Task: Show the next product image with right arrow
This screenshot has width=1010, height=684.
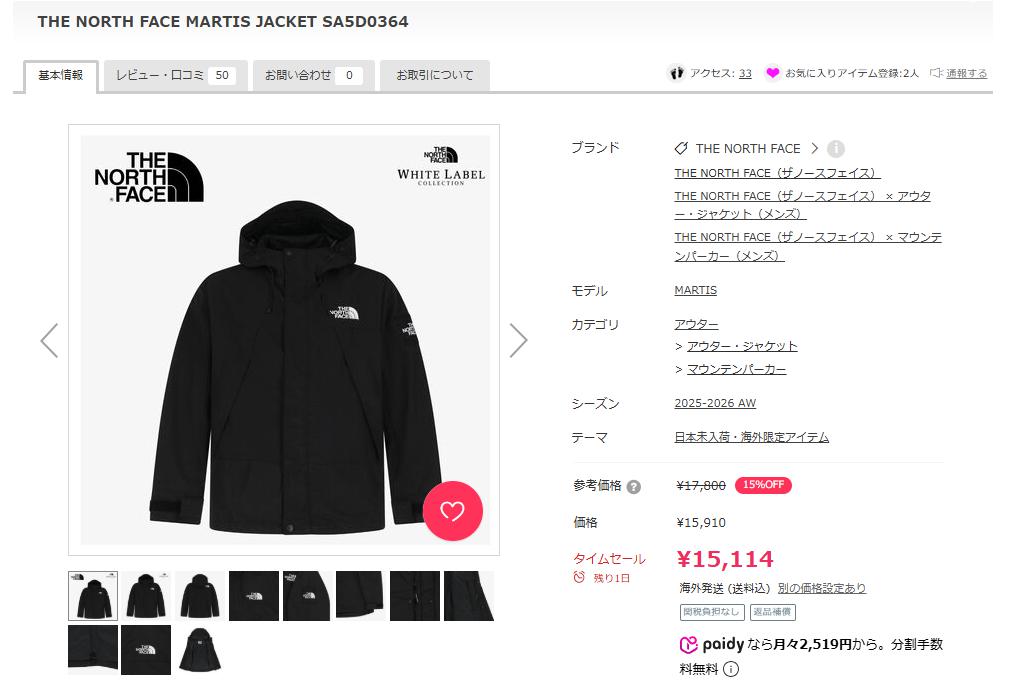Action: pos(519,340)
